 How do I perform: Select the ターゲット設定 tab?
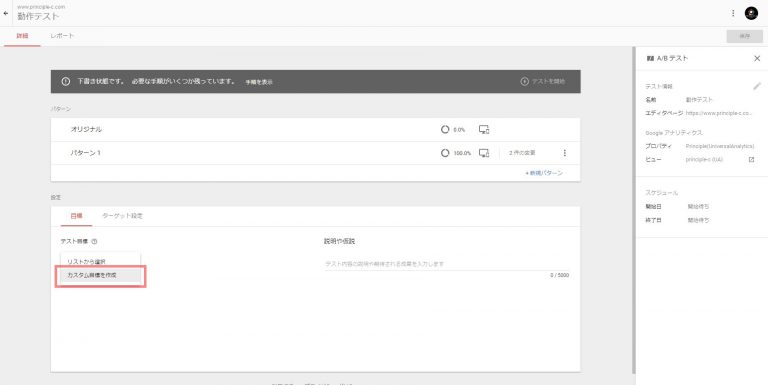pyautogui.click(x=122, y=216)
